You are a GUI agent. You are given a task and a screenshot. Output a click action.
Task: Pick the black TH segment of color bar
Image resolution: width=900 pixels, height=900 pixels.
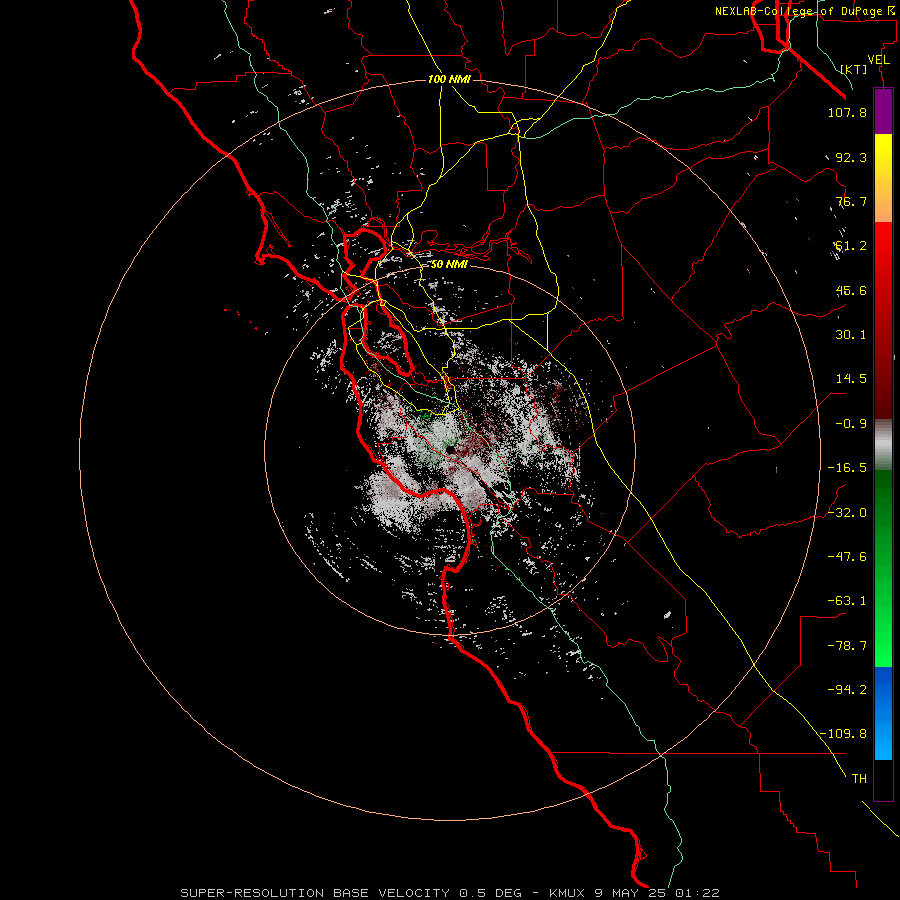point(883,780)
